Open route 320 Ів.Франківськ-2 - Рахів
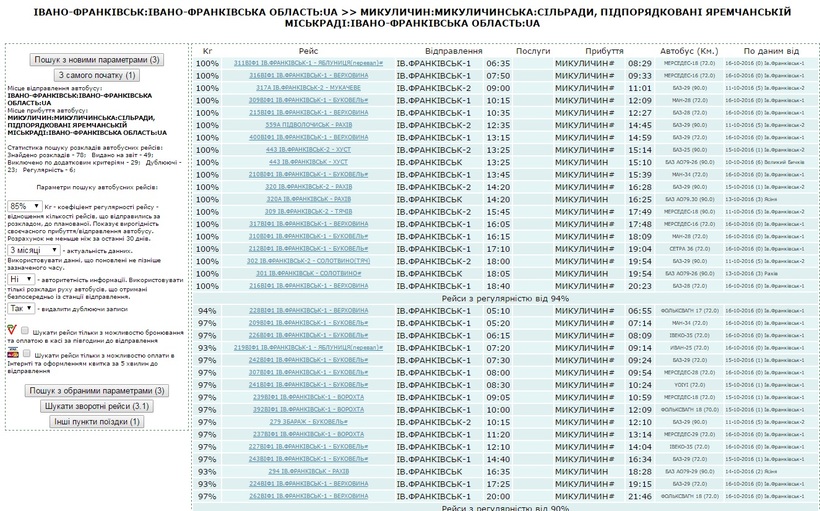 (308, 187)
